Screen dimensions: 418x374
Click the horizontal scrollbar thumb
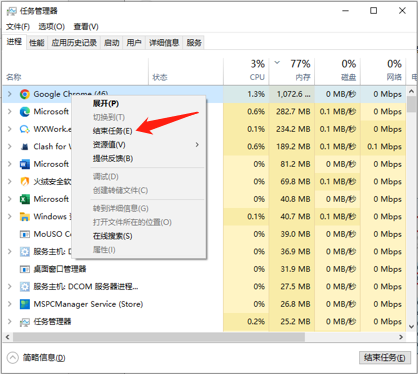coord(159,337)
